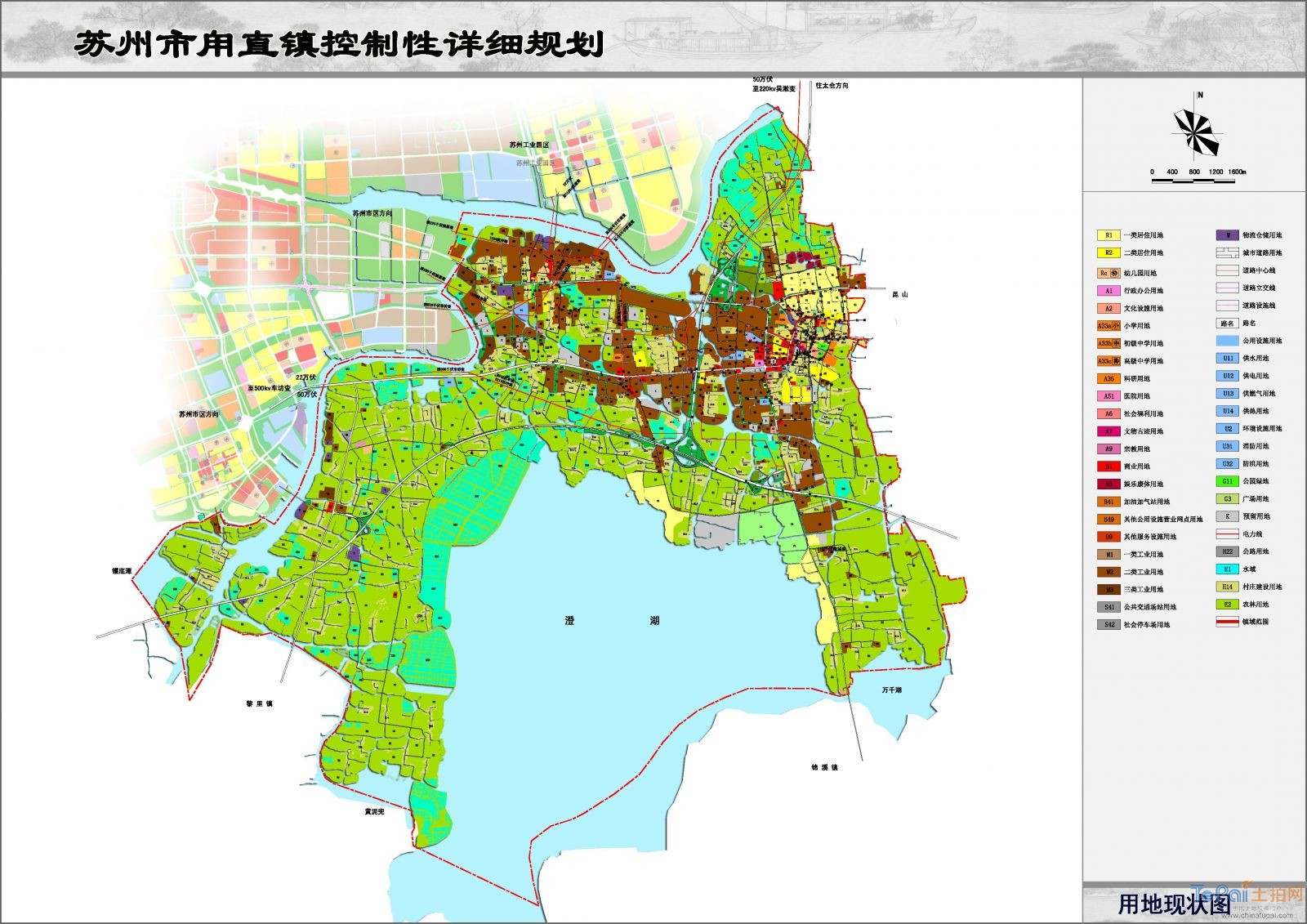1307x924 pixels.
Task: Select the A33c 高级中学用地 legend swatch
Action: (x=1108, y=361)
